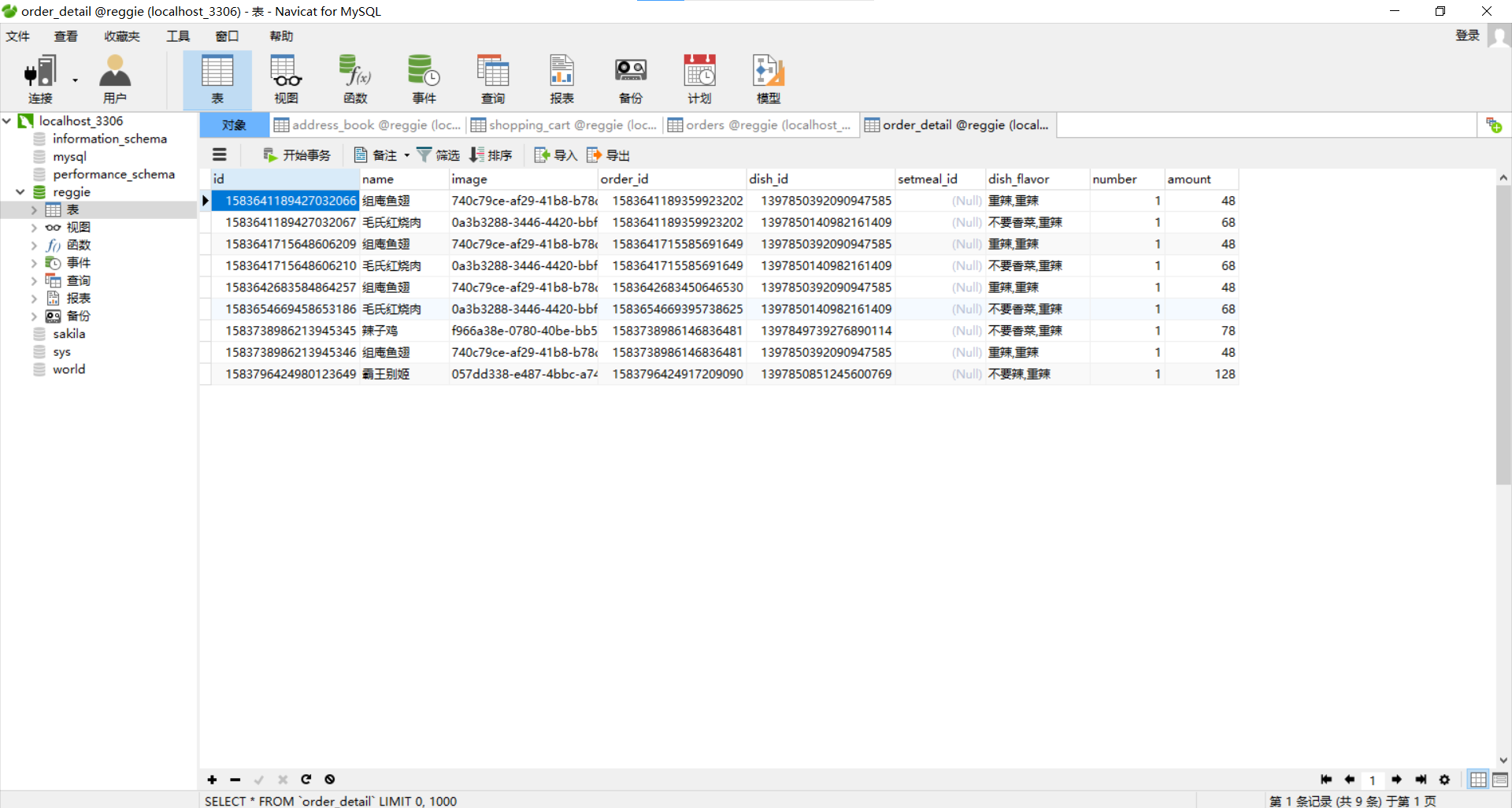Screen dimensions: 1512x808
Task: Open the 文件 menu
Action: pos(17,36)
